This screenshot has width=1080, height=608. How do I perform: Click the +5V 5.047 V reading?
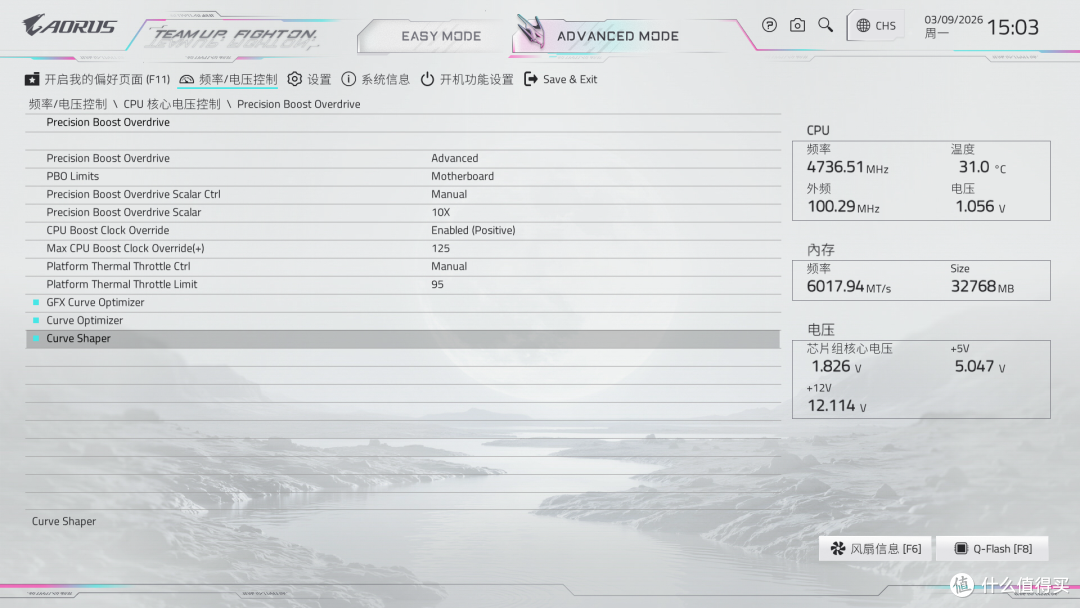980,366
